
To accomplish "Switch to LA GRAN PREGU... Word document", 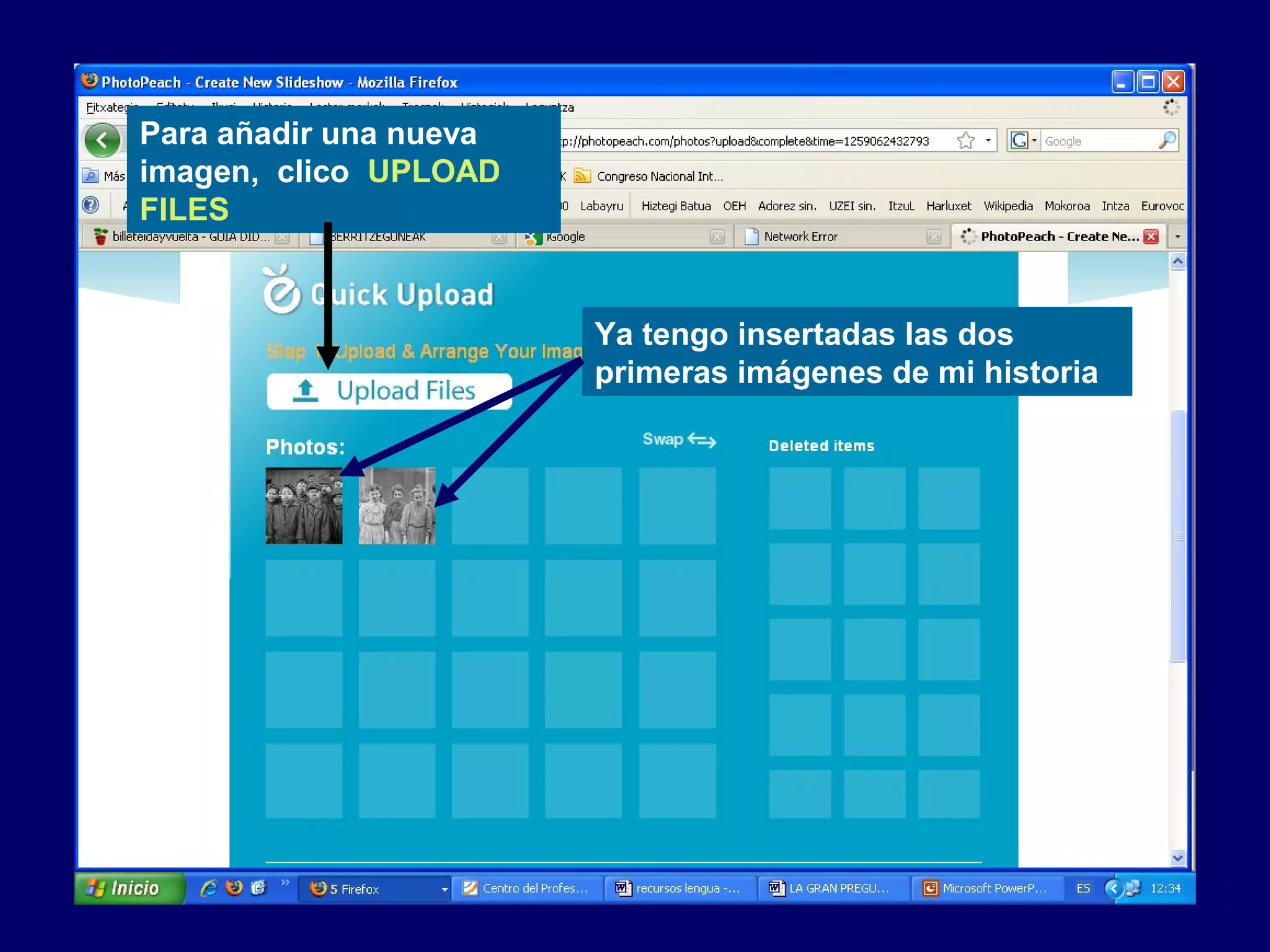I will tap(834, 889).
